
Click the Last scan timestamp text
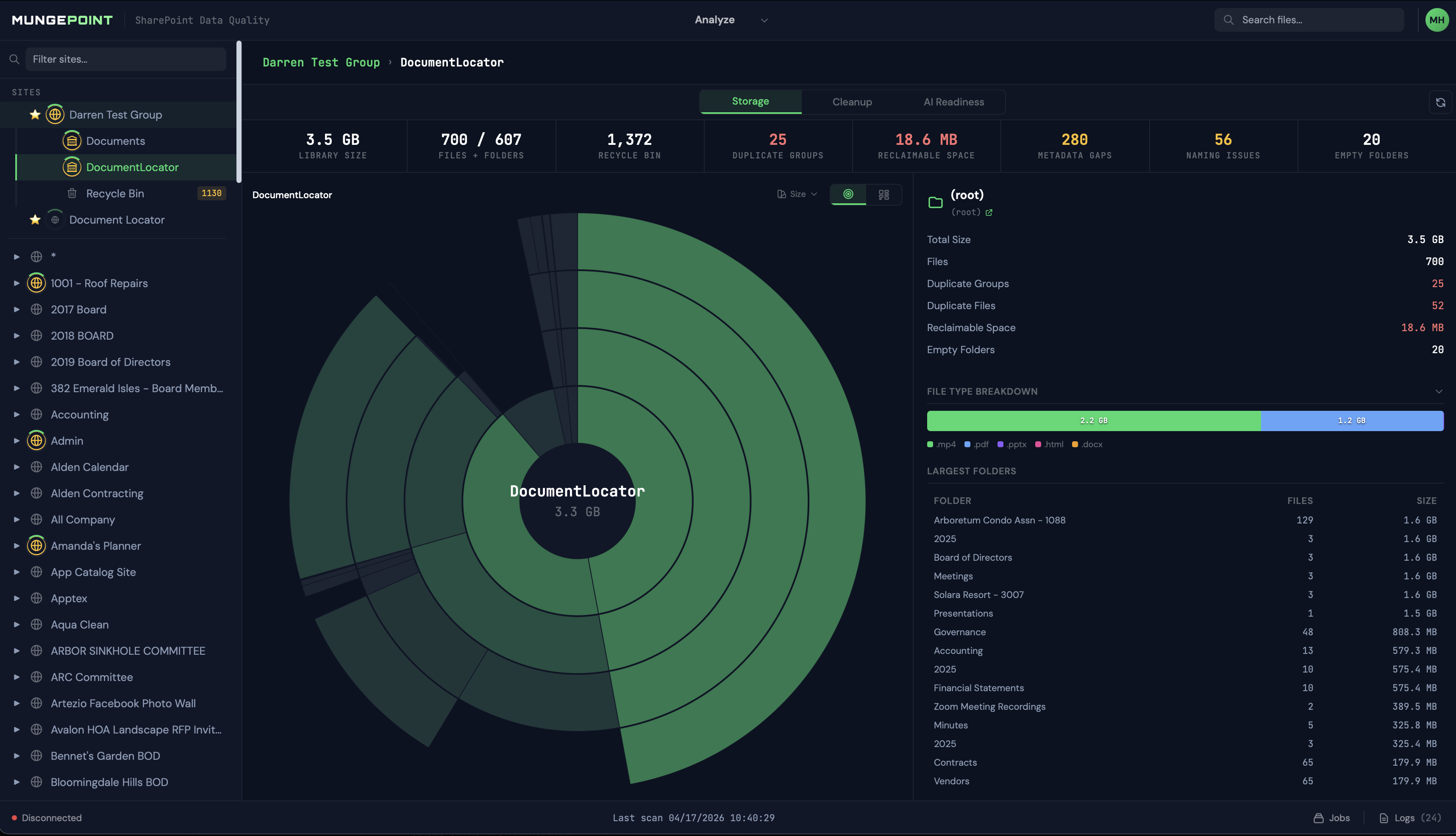(x=693, y=818)
